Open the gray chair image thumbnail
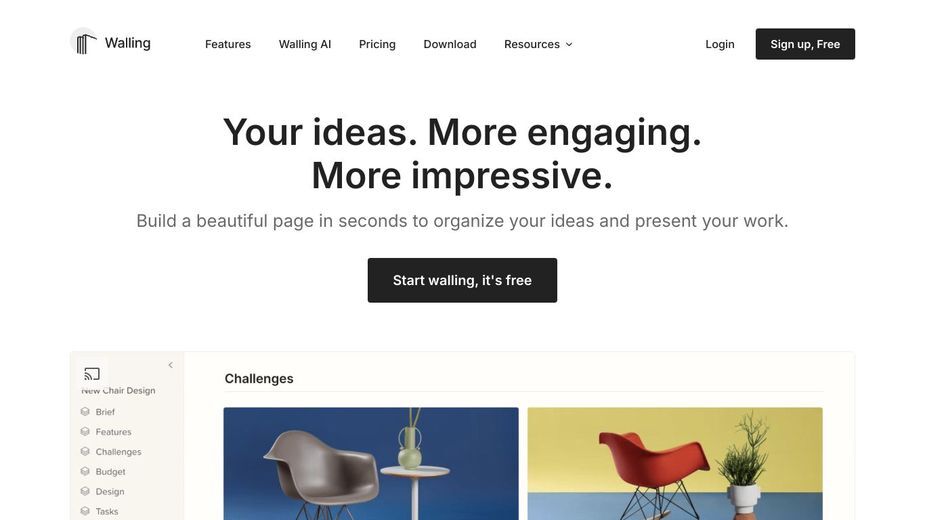This screenshot has width=925, height=520. click(x=371, y=463)
